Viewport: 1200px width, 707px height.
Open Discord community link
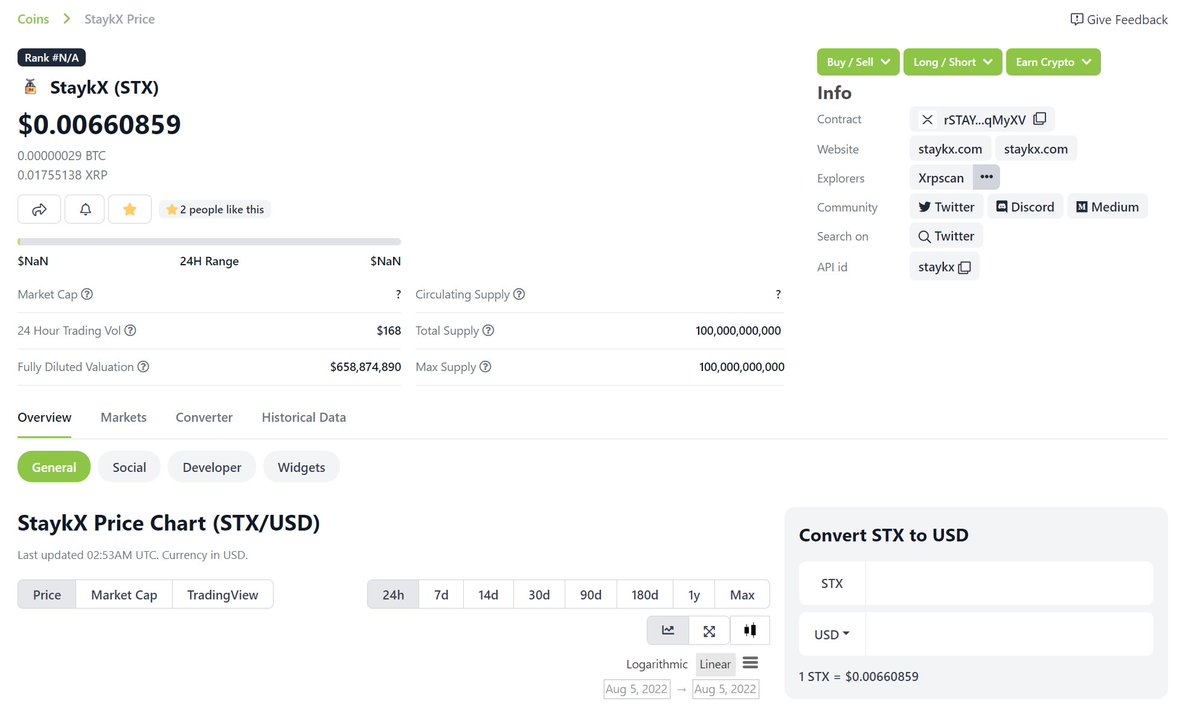click(x=1025, y=207)
